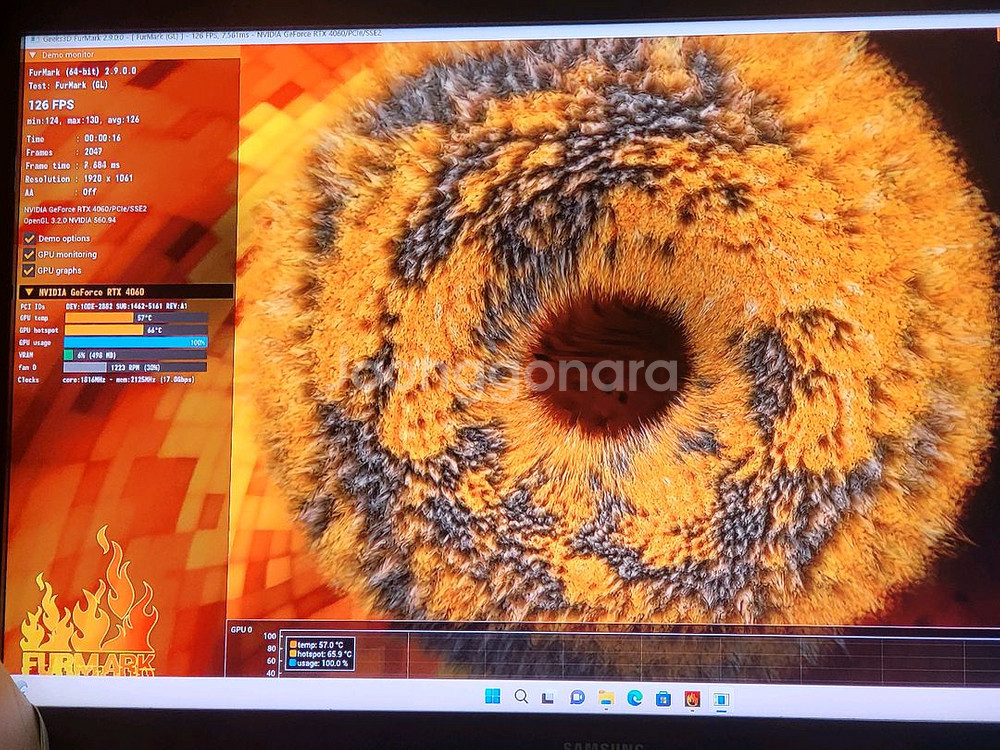Open Windows Search from the taskbar
This screenshot has height=750, width=1000.
(x=521, y=696)
